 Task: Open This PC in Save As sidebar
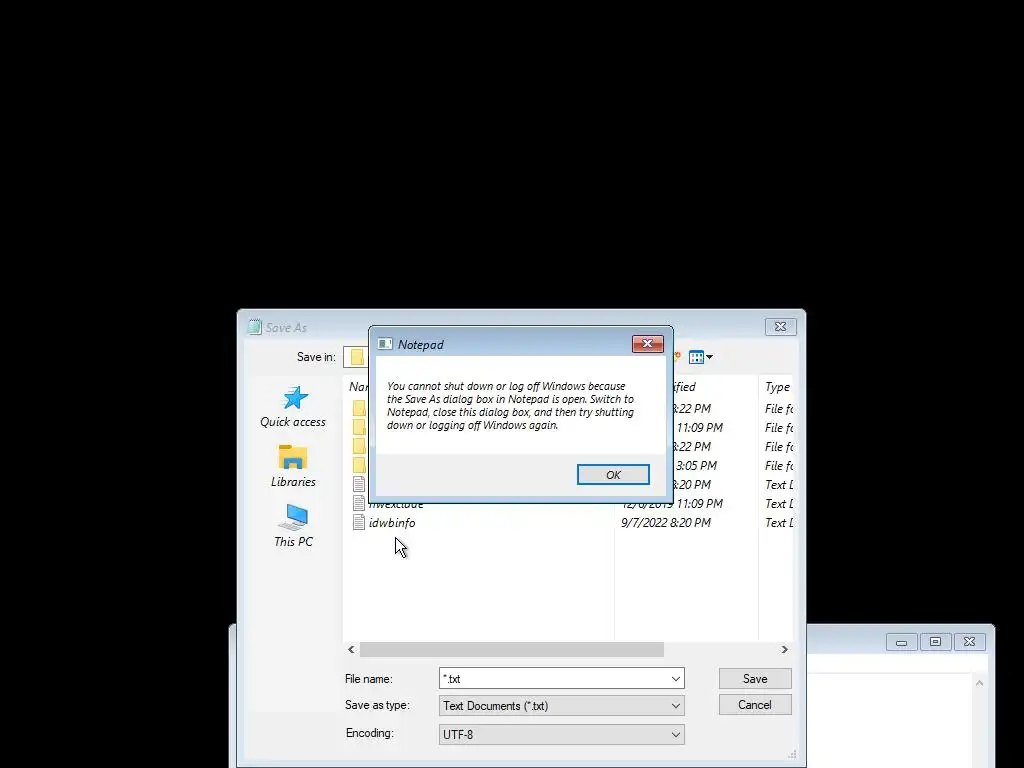[293, 526]
